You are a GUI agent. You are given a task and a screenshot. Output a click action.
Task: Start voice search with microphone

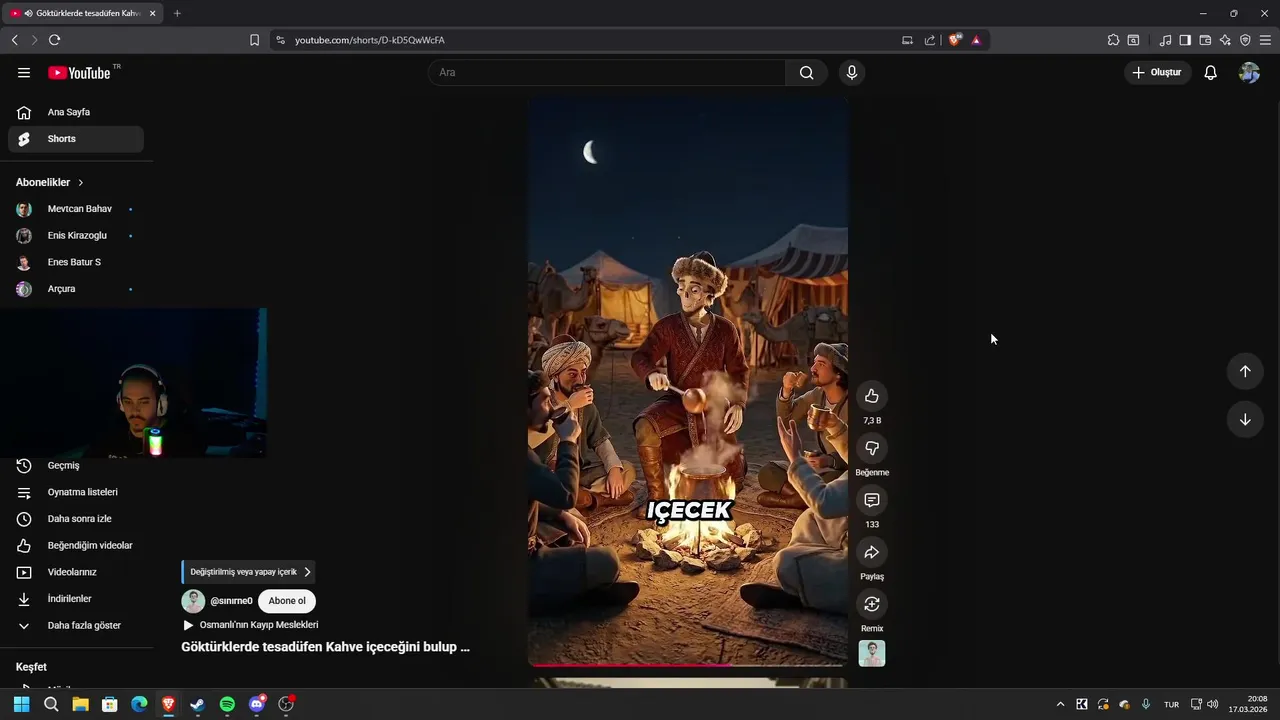click(x=852, y=72)
